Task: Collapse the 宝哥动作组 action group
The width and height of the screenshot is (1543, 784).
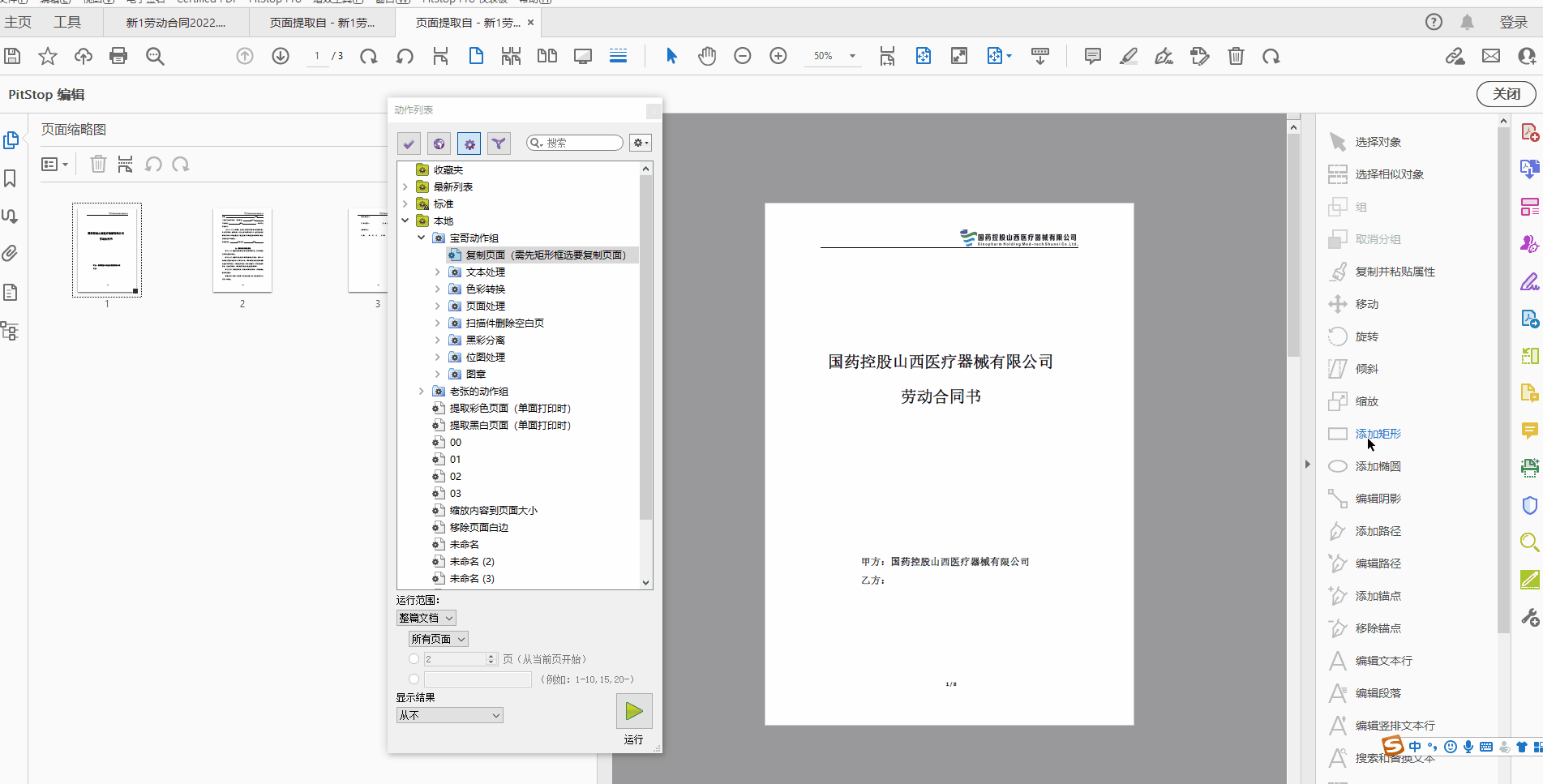Action: point(420,238)
